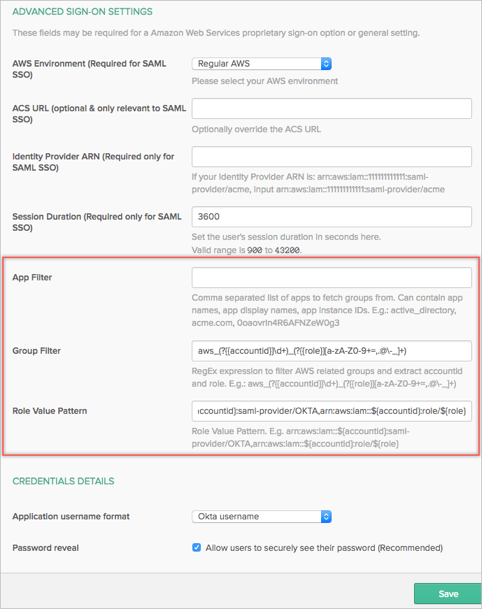
Task: Click the ACS URL input field
Action: click(332, 108)
